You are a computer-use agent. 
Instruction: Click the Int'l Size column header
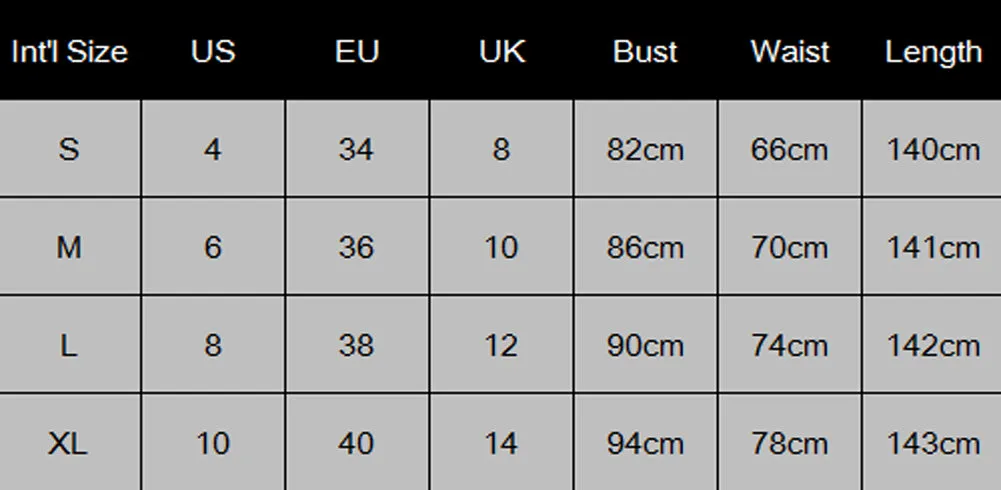pyautogui.click(x=70, y=52)
